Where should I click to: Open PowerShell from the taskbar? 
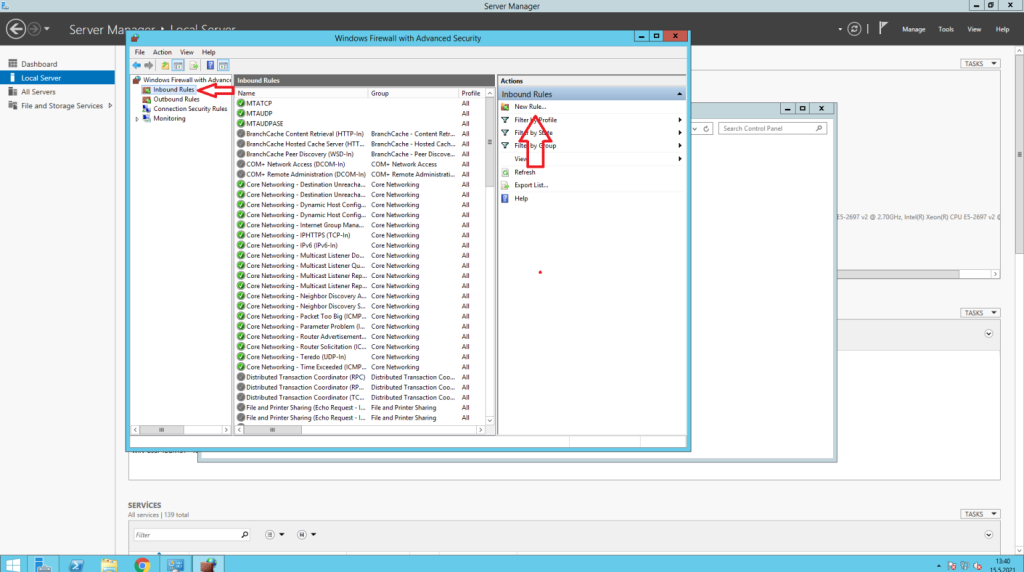(76, 565)
